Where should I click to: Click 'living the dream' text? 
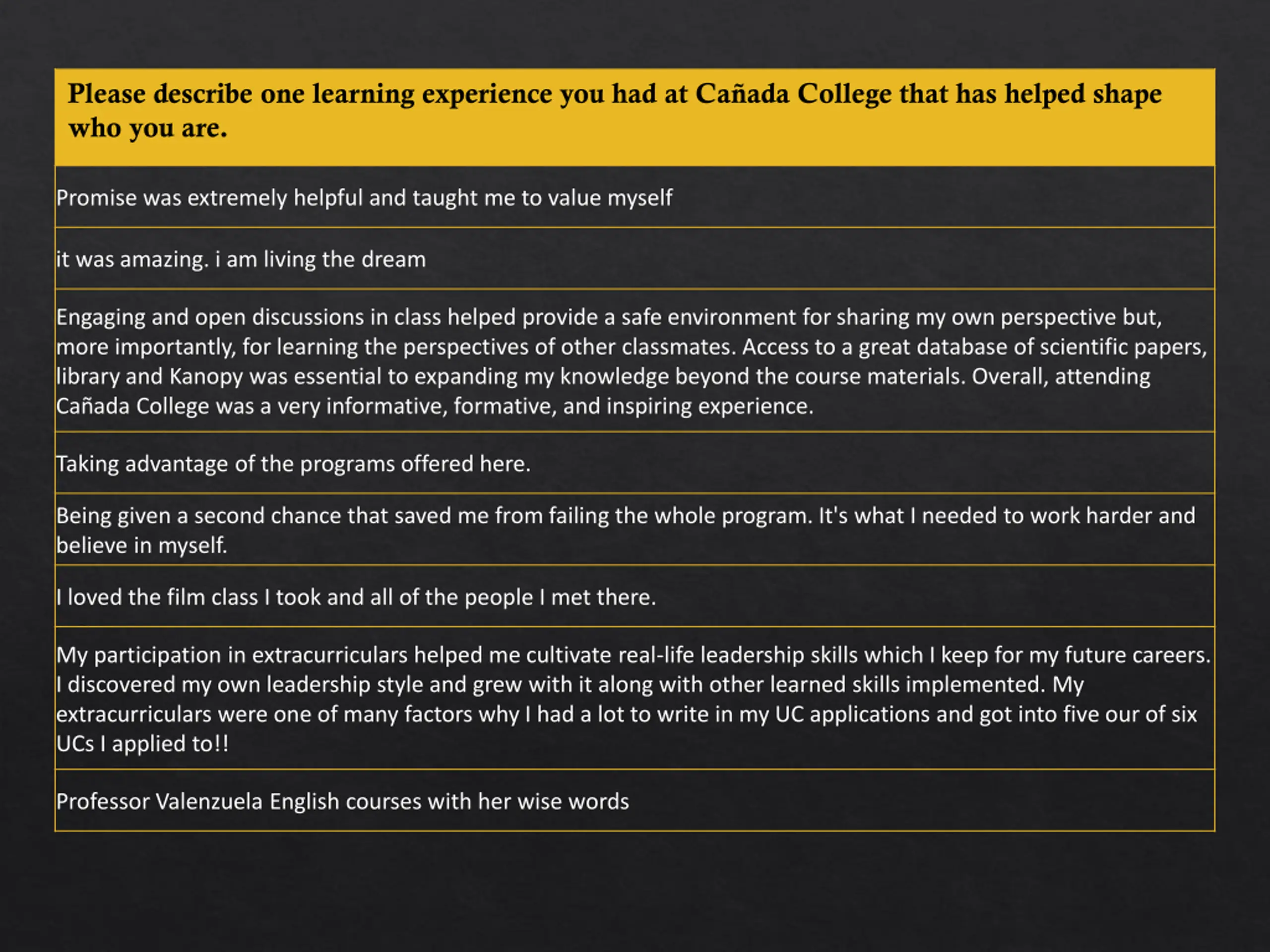[344, 259]
